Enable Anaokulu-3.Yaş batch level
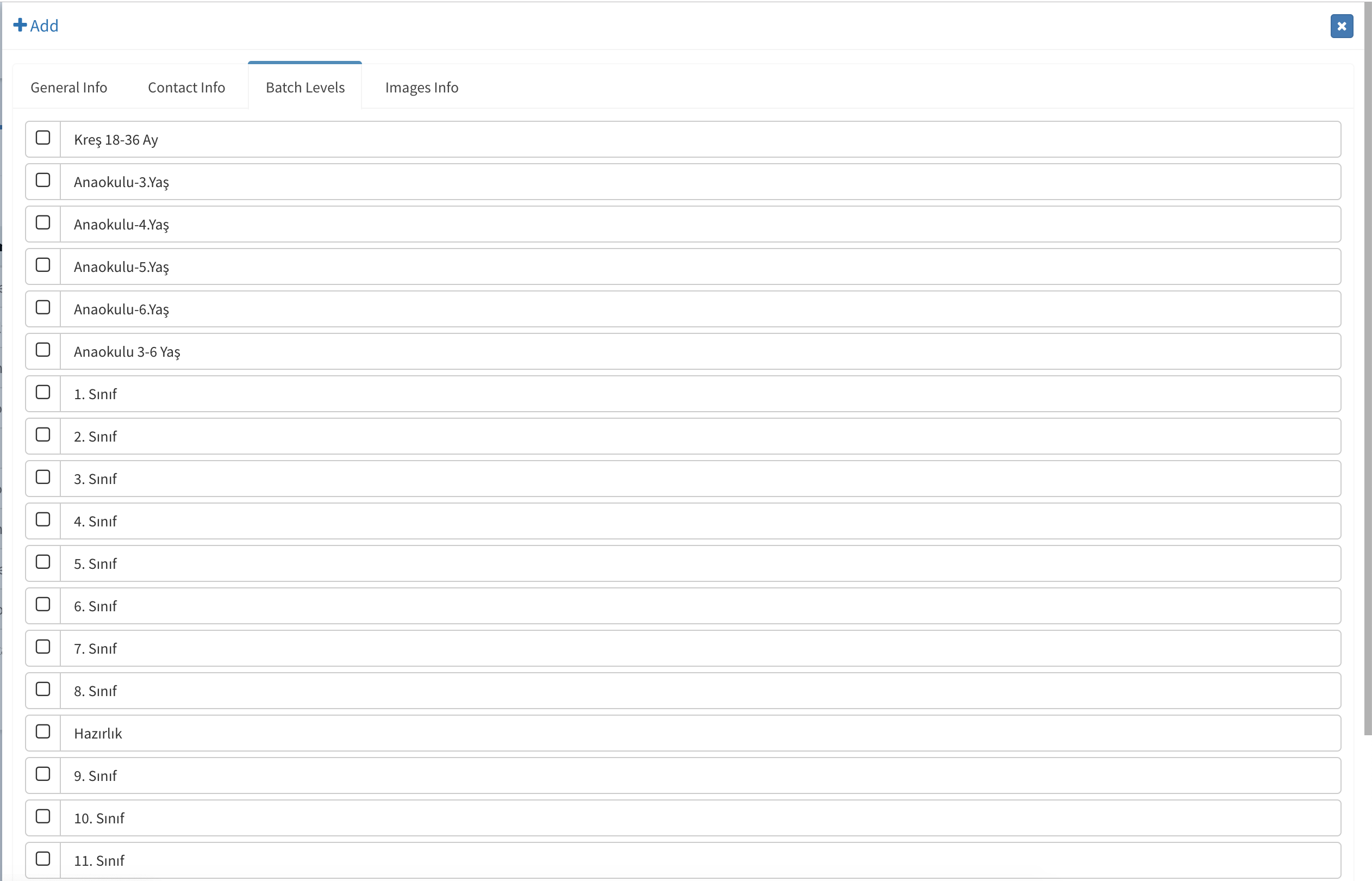 coord(43,180)
